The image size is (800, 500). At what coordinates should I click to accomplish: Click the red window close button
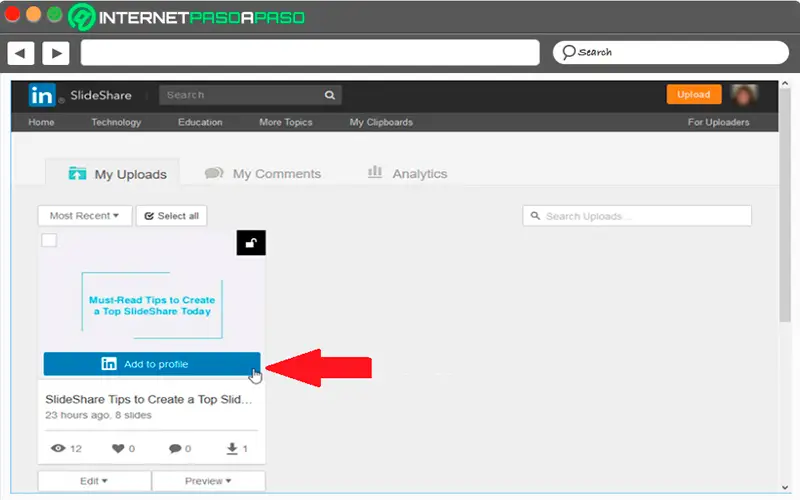[x=12, y=14]
